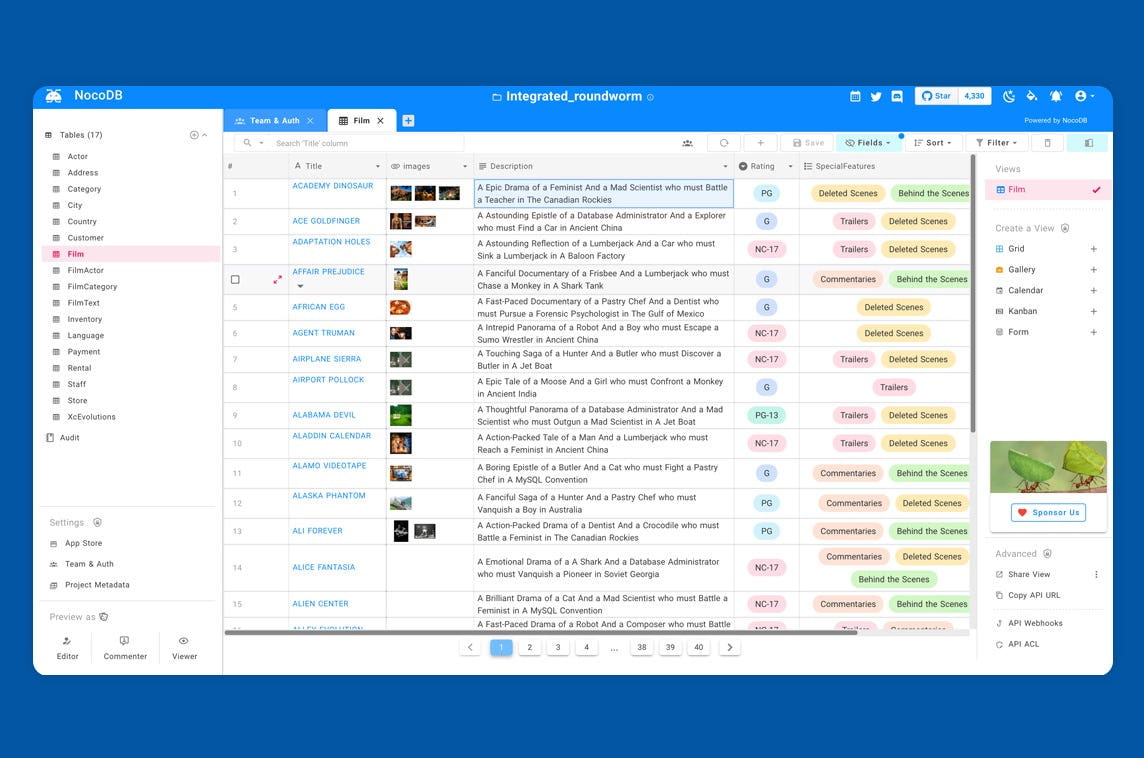Open NocoDB notifications via the bell icon
Image resolution: width=1144 pixels, height=758 pixels.
click(1055, 96)
